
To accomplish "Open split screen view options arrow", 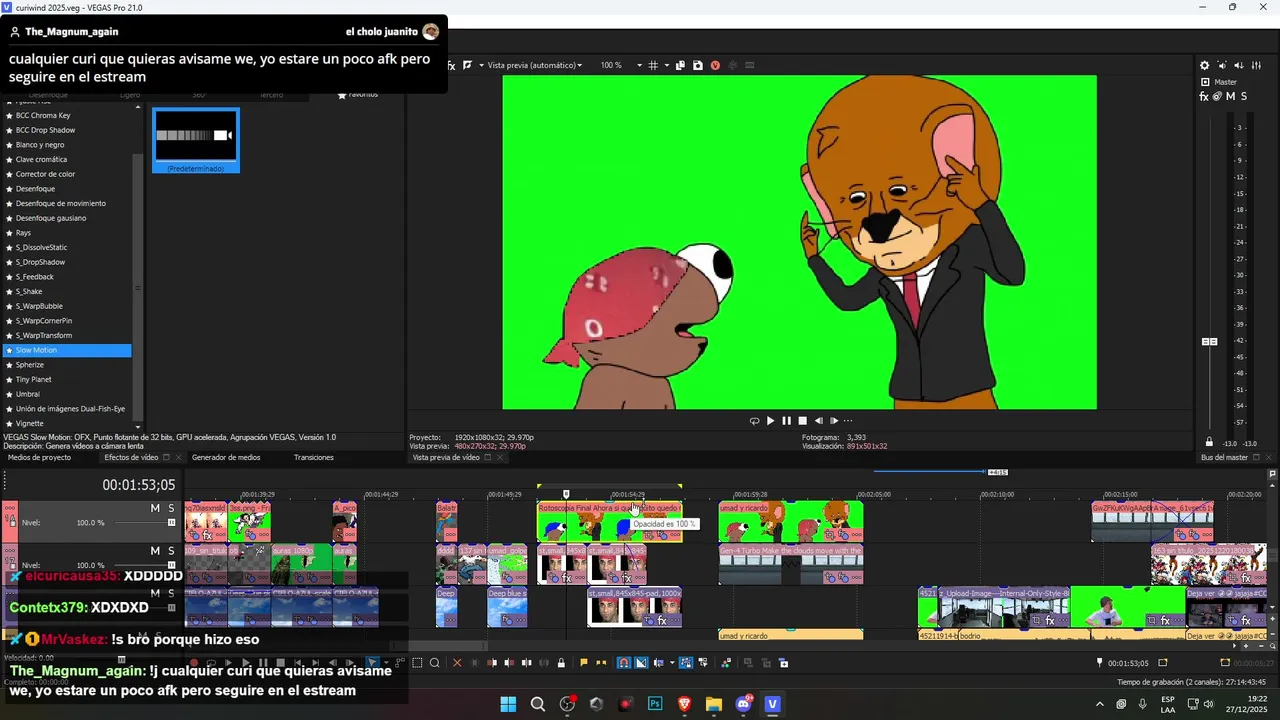I will tap(481, 65).
